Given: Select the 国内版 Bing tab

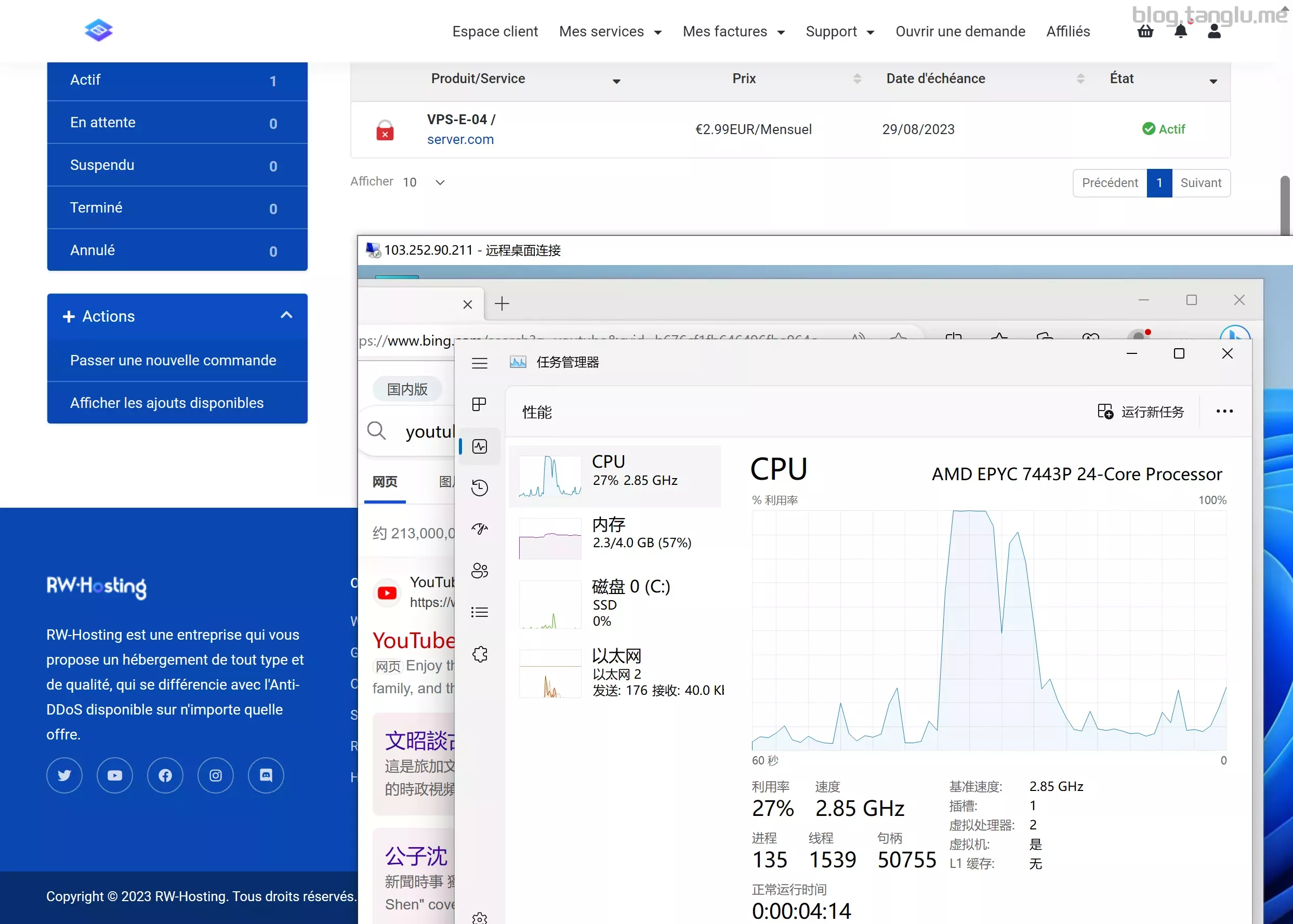Looking at the screenshot, I should [407, 389].
